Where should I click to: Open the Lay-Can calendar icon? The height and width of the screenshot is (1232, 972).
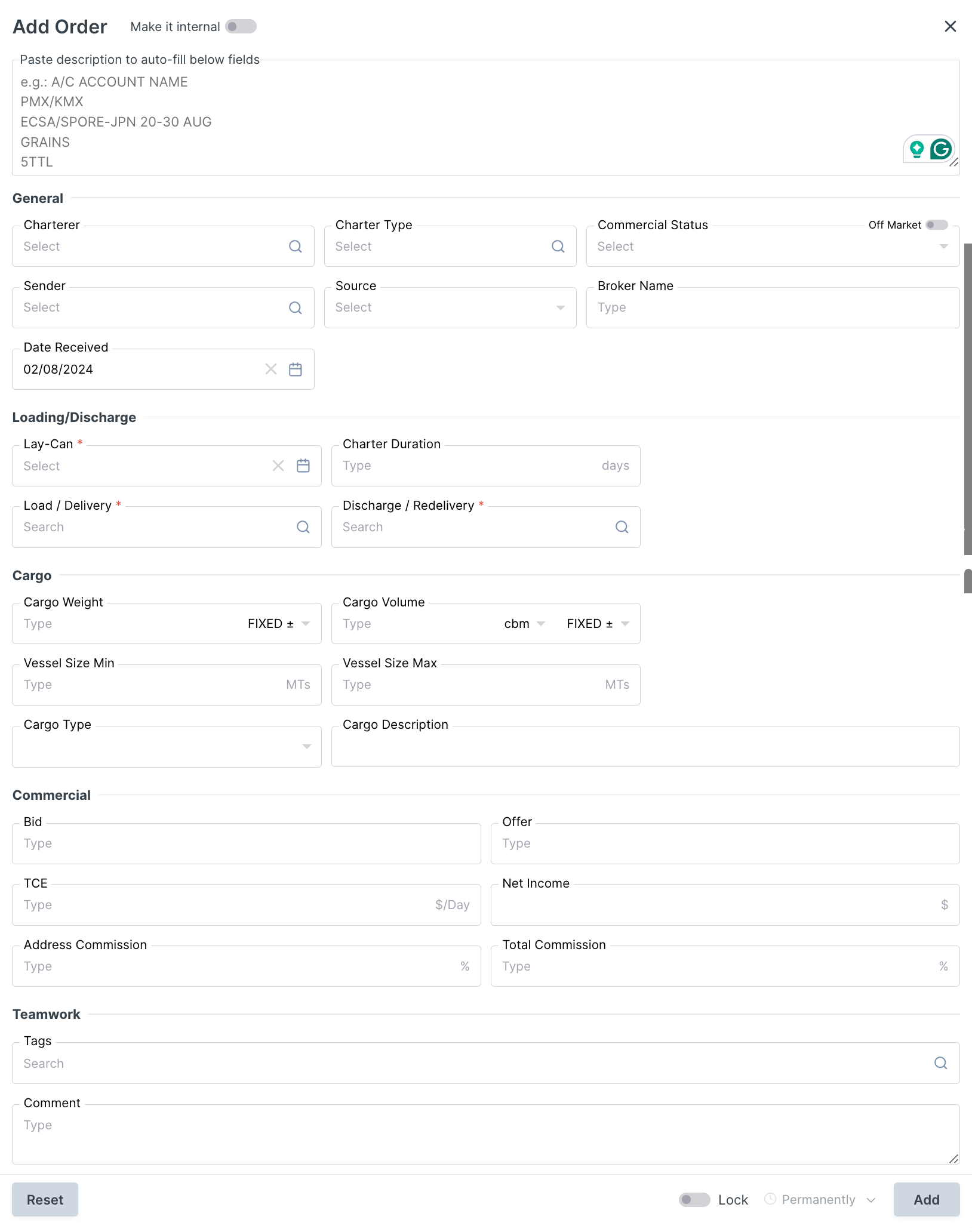click(x=303, y=466)
